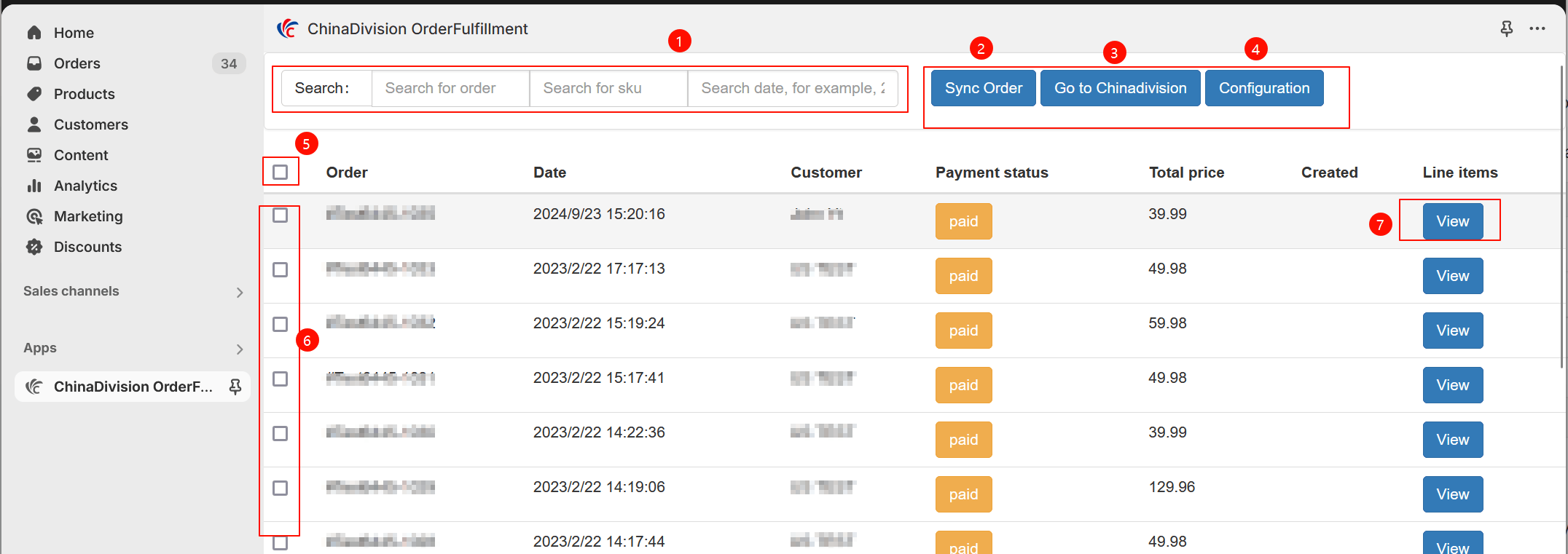The image size is (1568, 554).
Task: Check the order dated 2023/2/22 17:17:13
Action: (x=281, y=269)
